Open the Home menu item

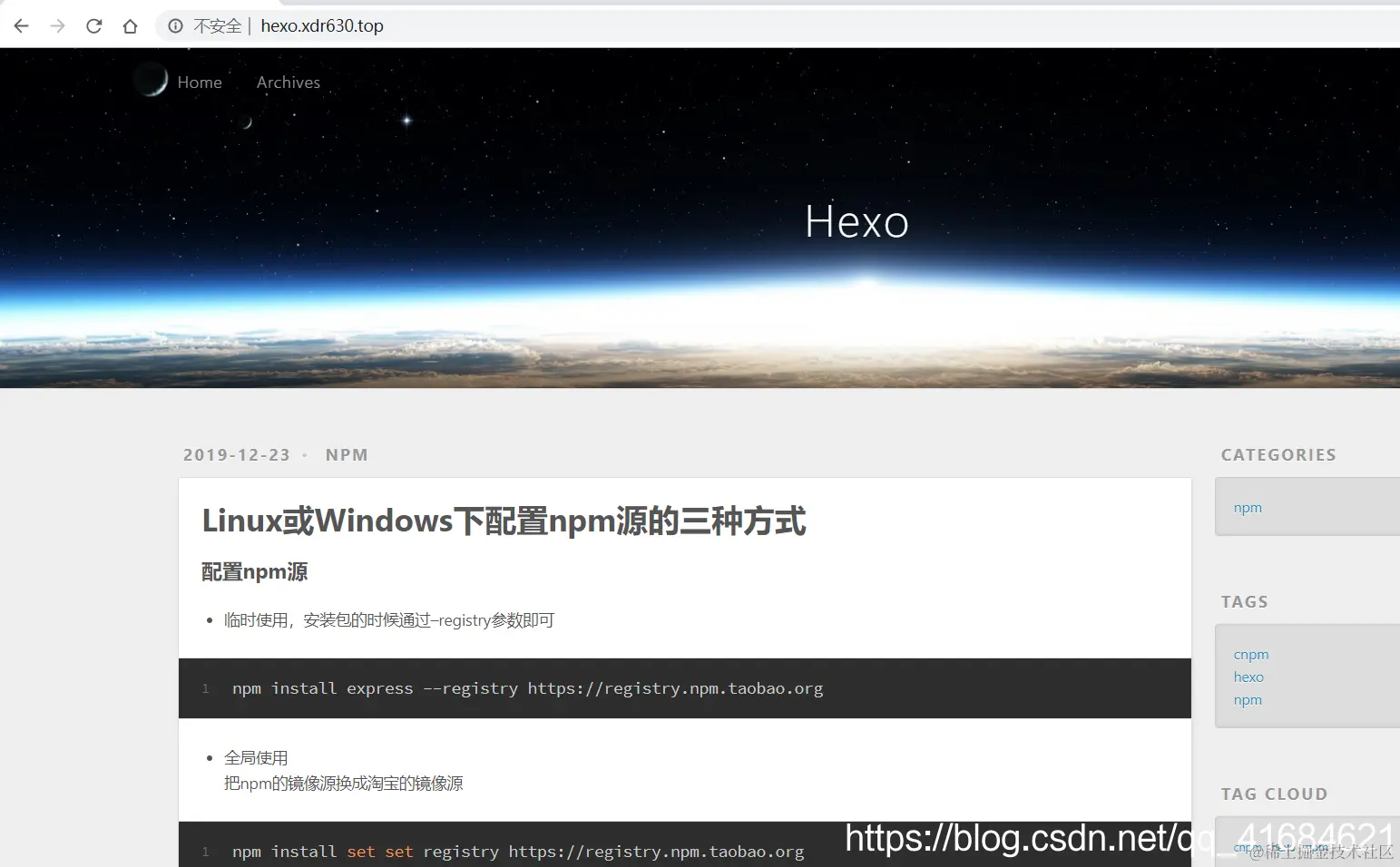[x=200, y=83]
